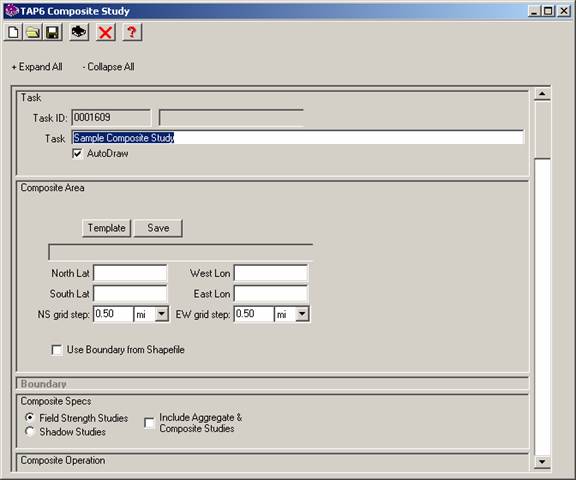Check Include Aggregate & Composite Studies

click(149, 423)
